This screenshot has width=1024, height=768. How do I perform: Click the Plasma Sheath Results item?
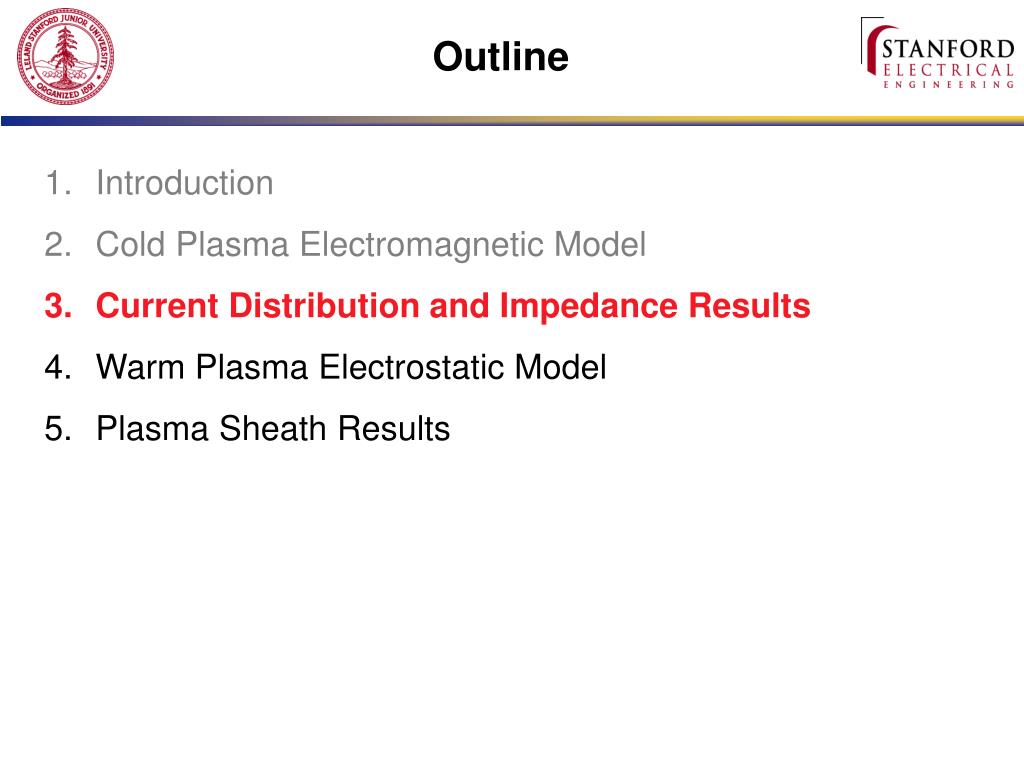pyautogui.click(x=273, y=428)
